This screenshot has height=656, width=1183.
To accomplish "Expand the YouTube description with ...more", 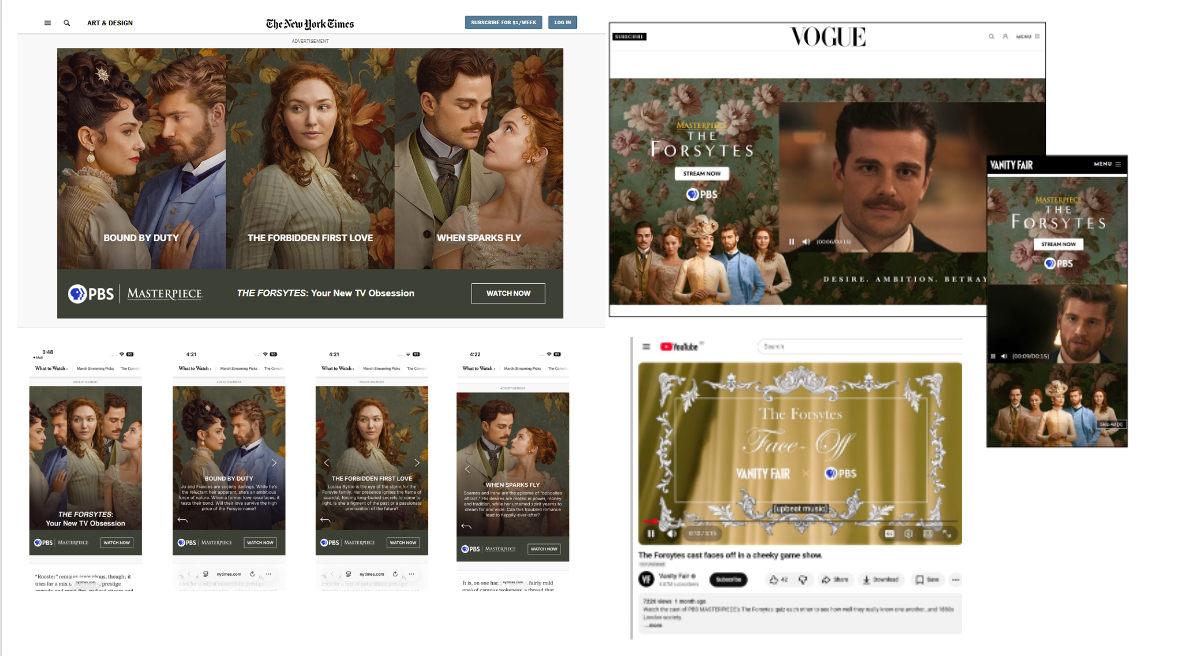I will click(653, 625).
